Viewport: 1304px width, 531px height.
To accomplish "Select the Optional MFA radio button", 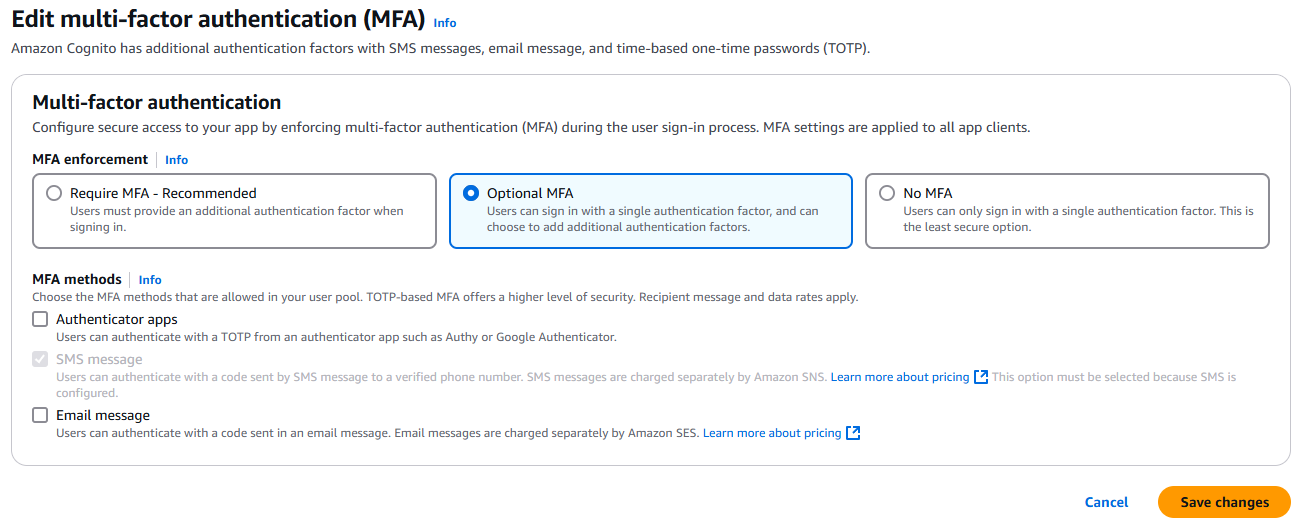I will (471, 194).
